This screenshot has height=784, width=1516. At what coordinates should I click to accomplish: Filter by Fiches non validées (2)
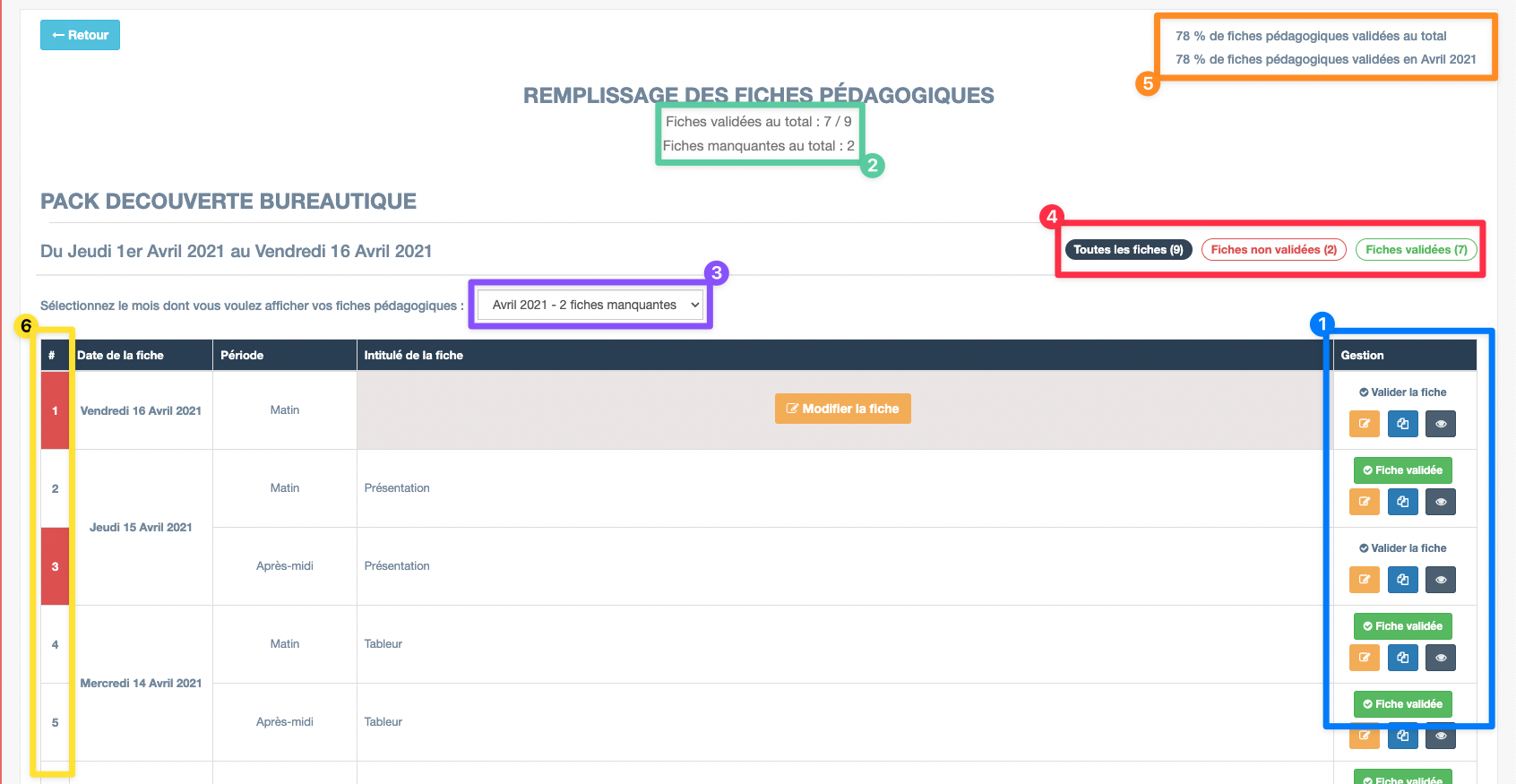coord(1273,250)
